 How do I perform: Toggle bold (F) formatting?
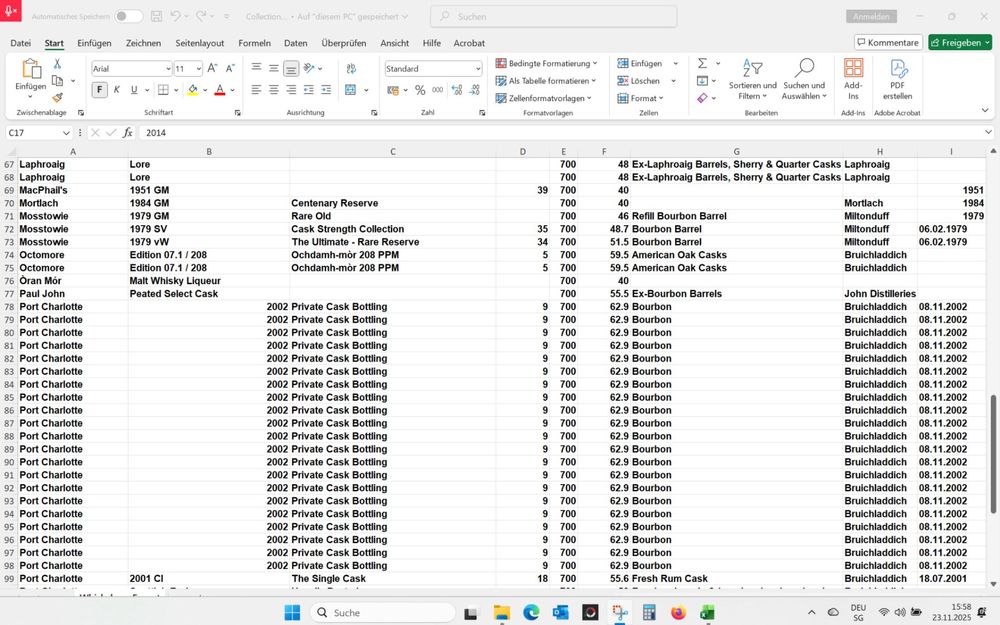click(x=100, y=90)
